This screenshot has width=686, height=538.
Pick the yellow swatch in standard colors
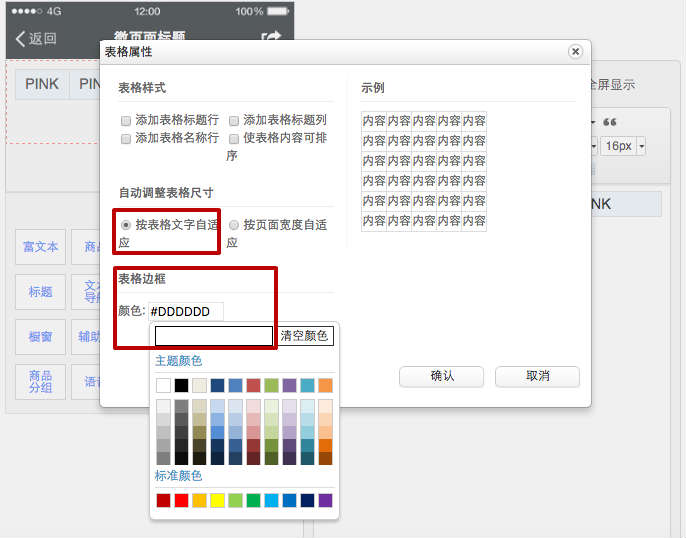pos(217,500)
